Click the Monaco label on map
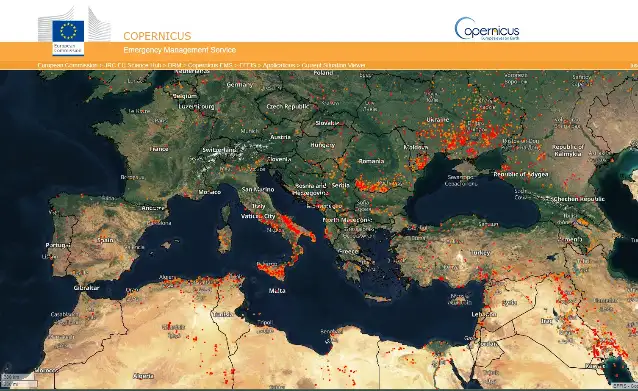This screenshot has height=391, width=638. pos(210,192)
